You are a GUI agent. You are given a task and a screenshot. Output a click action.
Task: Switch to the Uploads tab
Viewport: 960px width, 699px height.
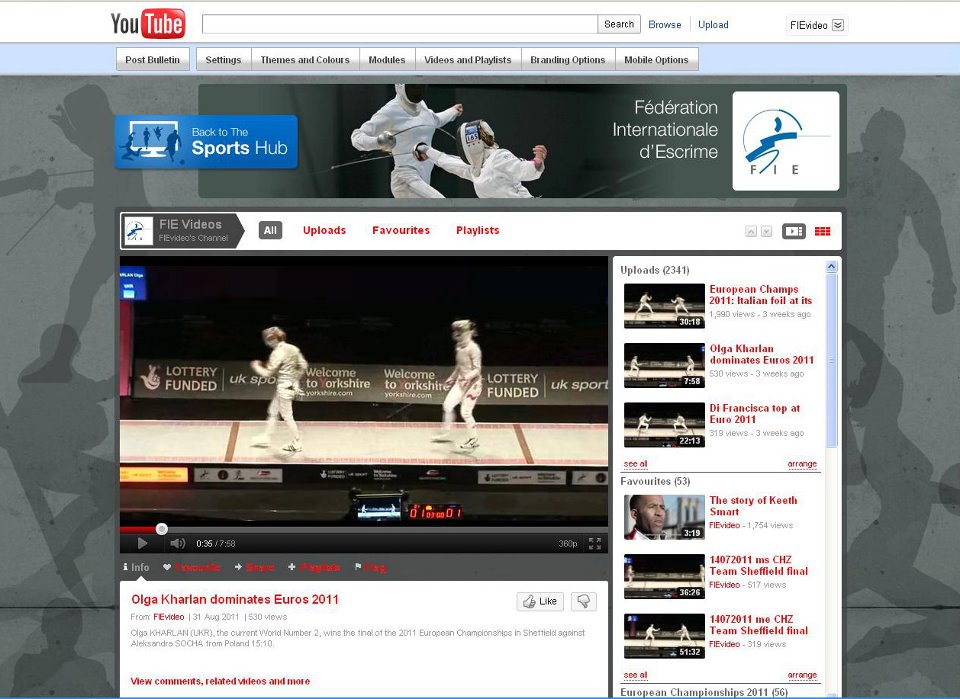pos(324,230)
